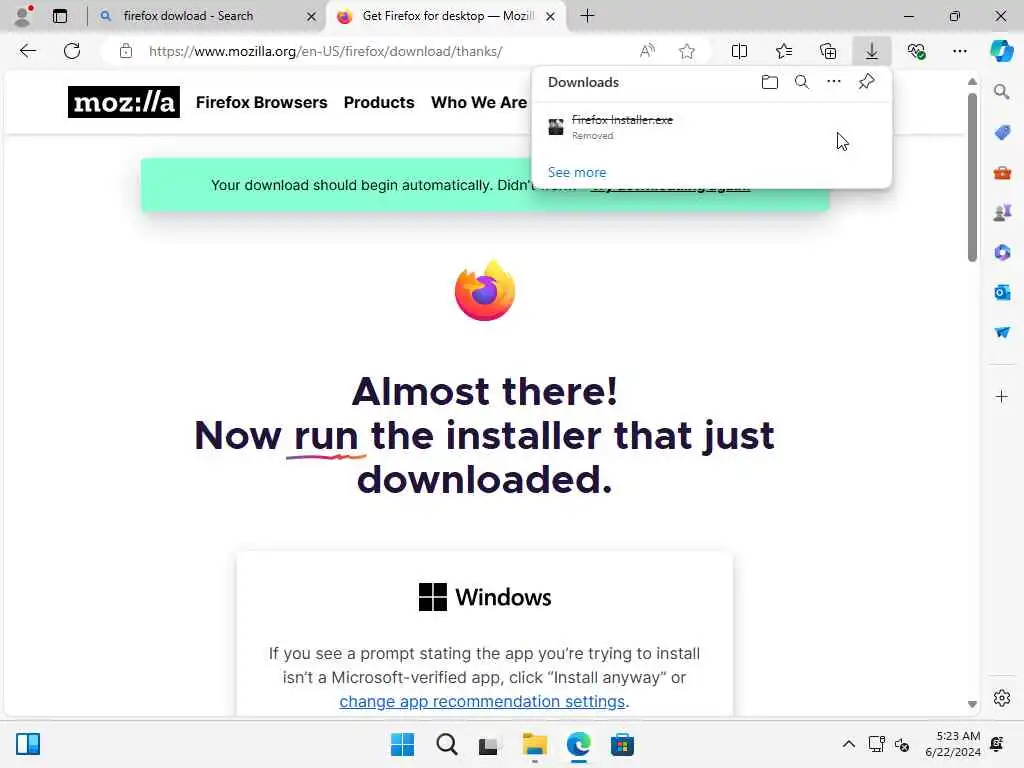Refresh the page with reload icon
The image size is (1024, 768).
[x=72, y=51]
